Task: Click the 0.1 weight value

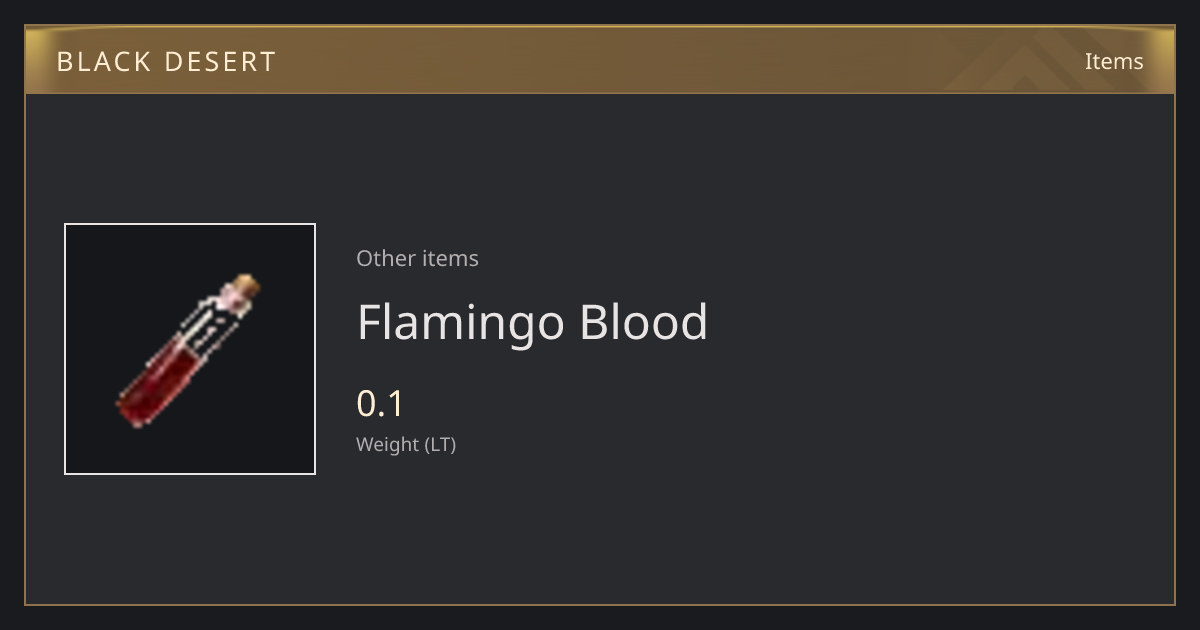Action: click(x=380, y=404)
